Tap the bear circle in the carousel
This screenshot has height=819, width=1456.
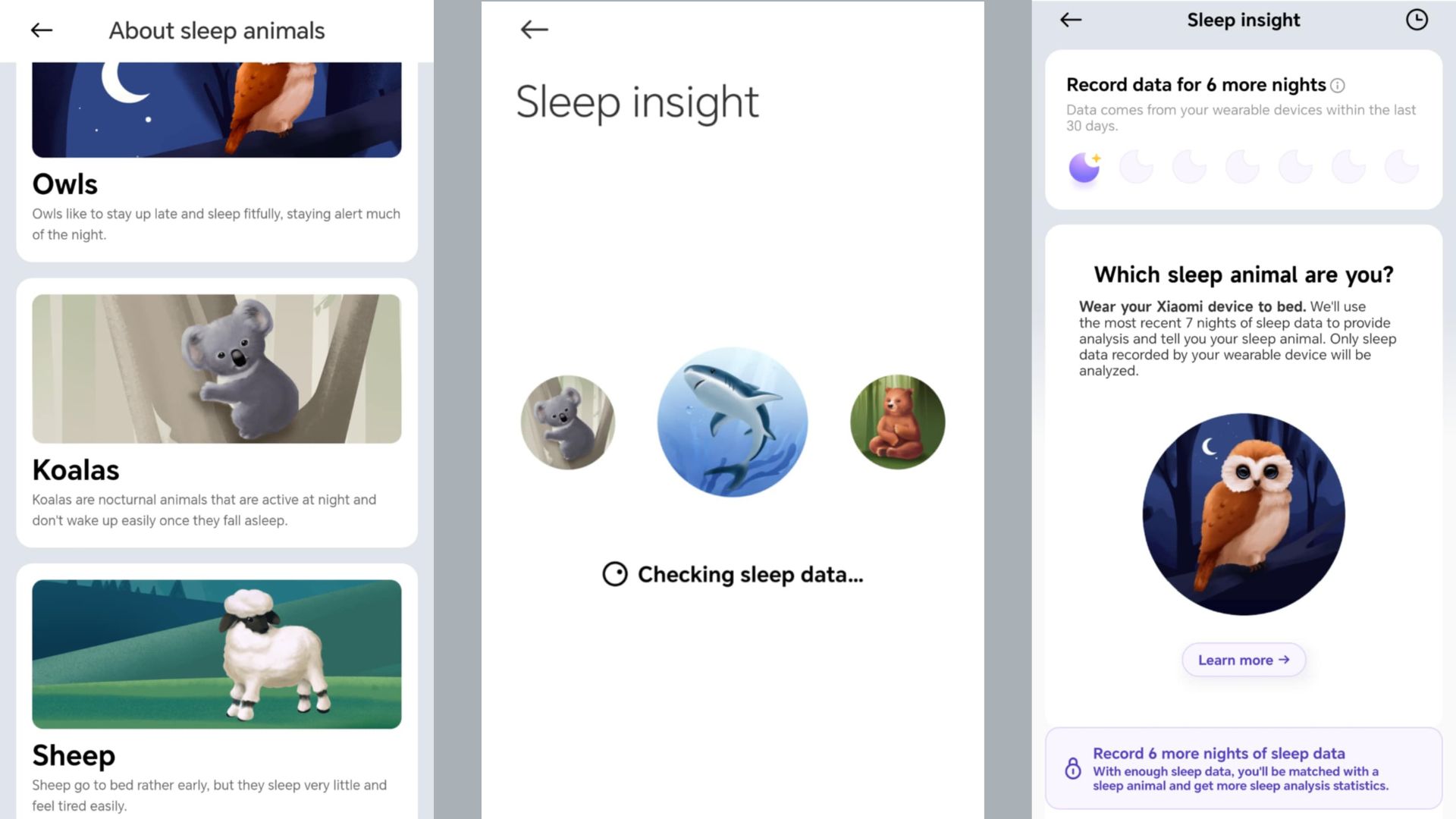pyautogui.click(x=898, y=422)
